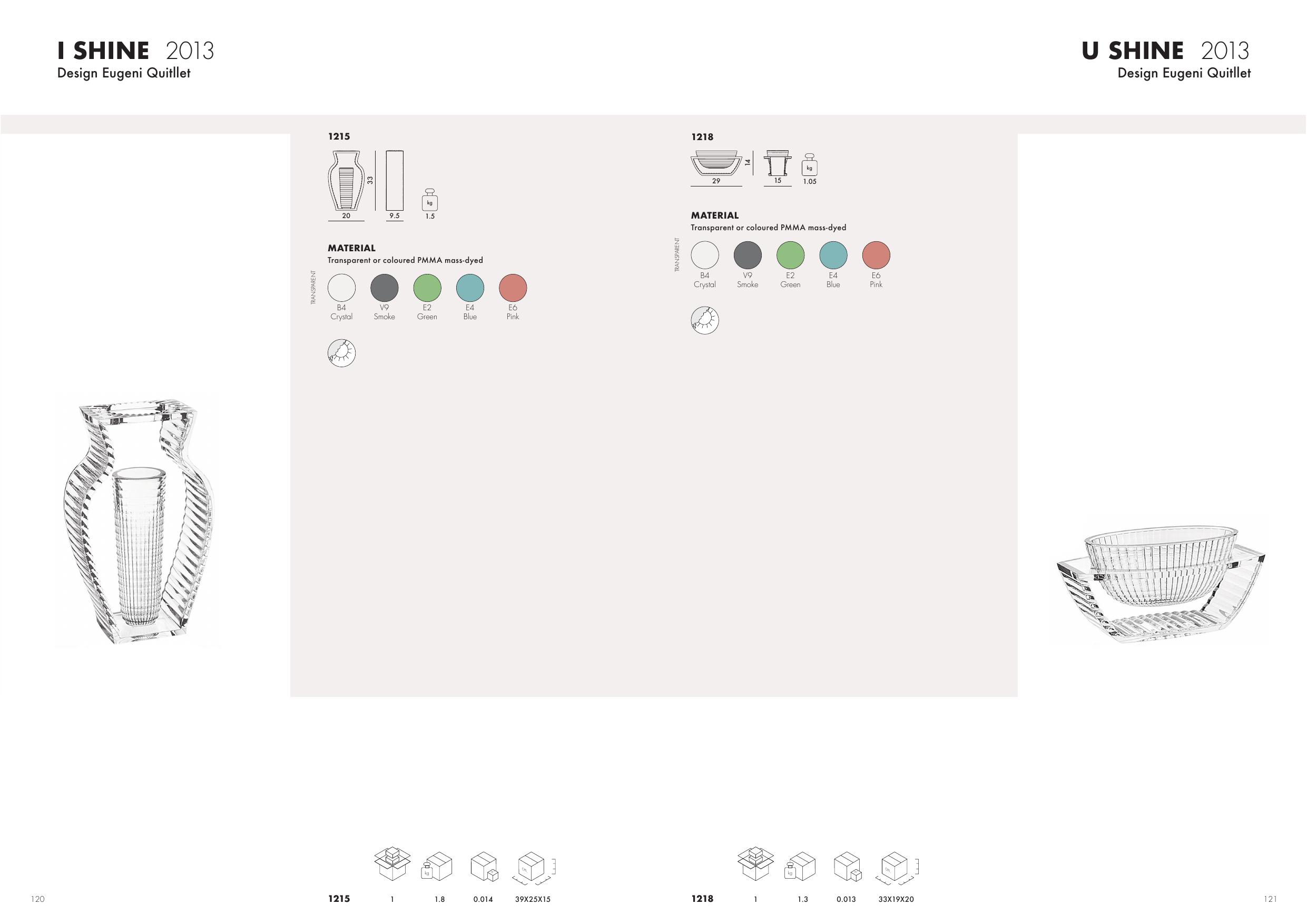Screen dimensions: 1307x924
Task: Click the box volume icon above 0.013
Action: point(848,867)
